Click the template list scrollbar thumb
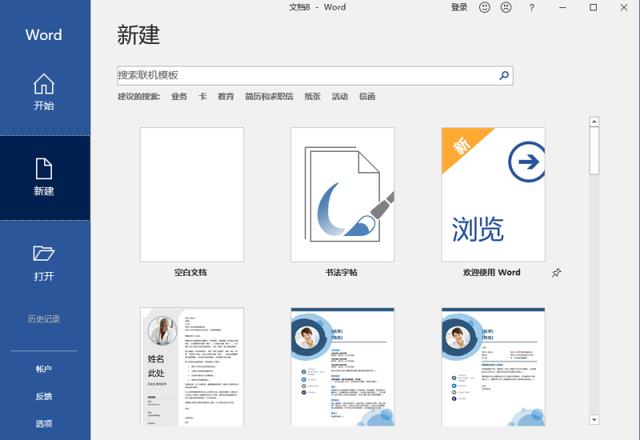The image size is (640, 440). [x=594, y=151]
